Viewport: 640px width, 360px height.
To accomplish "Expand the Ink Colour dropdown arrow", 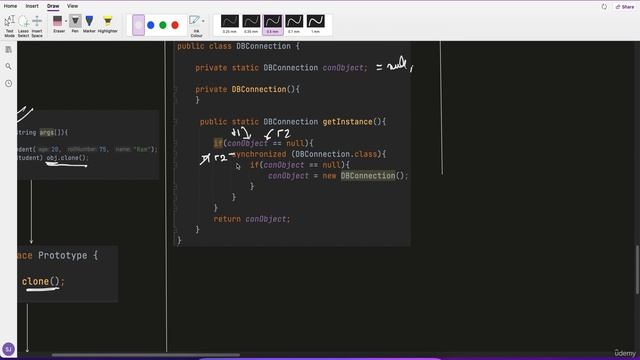I will 203,21.
